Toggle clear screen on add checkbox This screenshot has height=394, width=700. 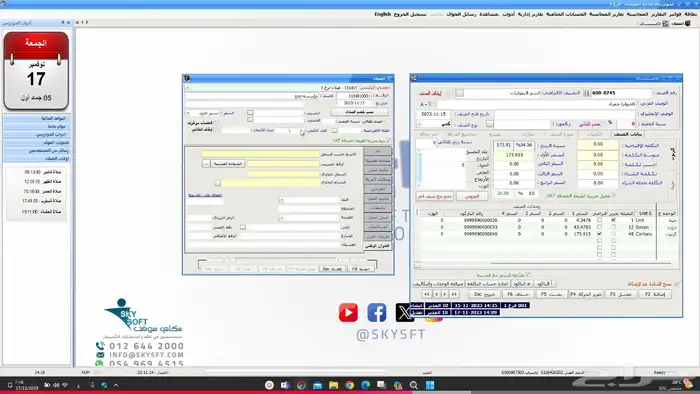pyautogui.click(x=677, y=284)
